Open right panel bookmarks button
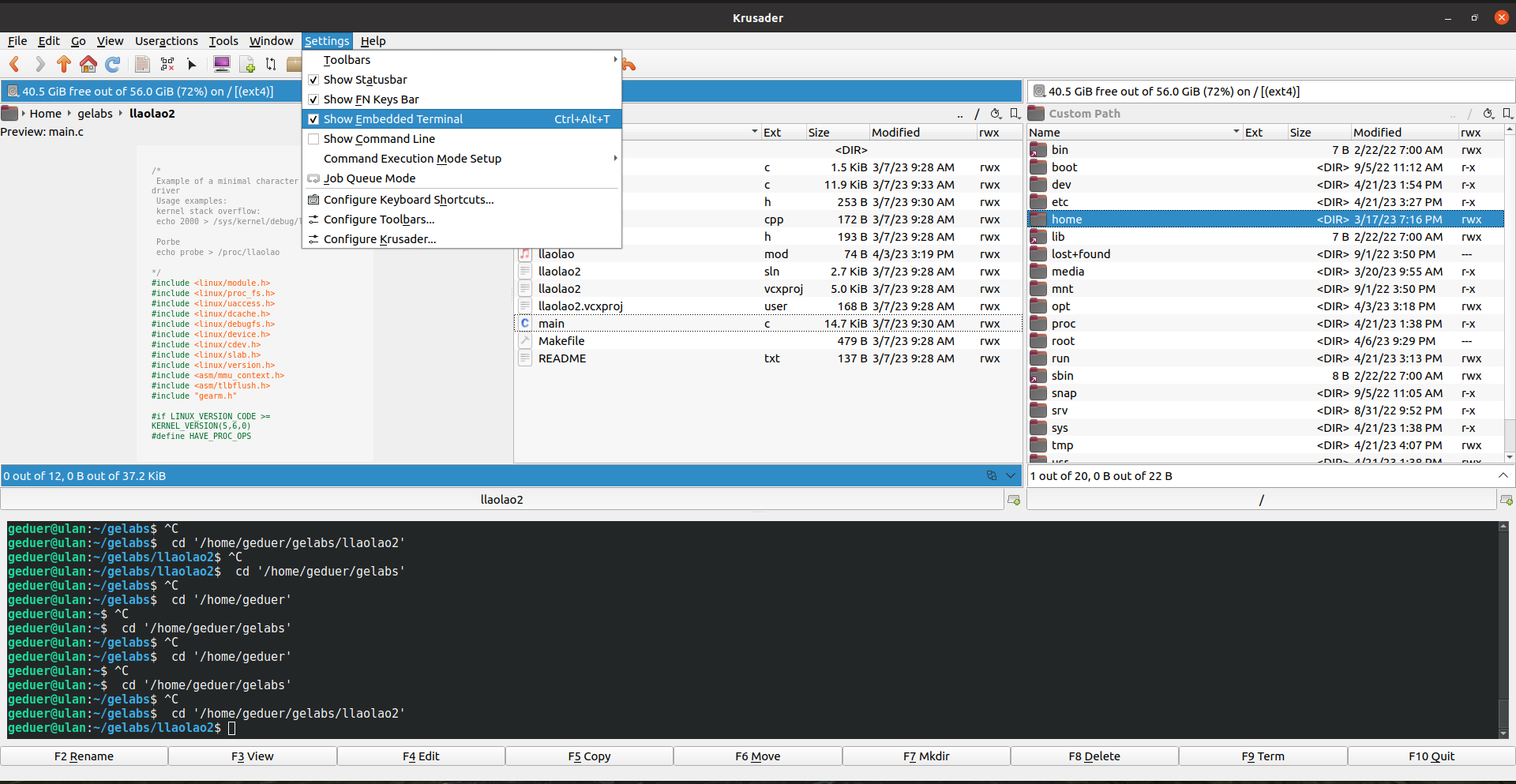The height and width of the screenshot is (784, 1516). pos(1507,114)
